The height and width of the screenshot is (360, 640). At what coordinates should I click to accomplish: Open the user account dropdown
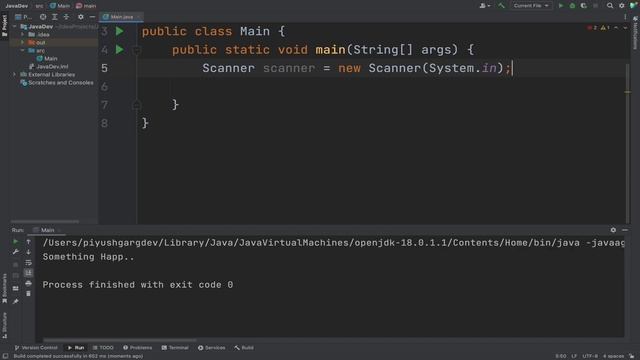point(485,6)
